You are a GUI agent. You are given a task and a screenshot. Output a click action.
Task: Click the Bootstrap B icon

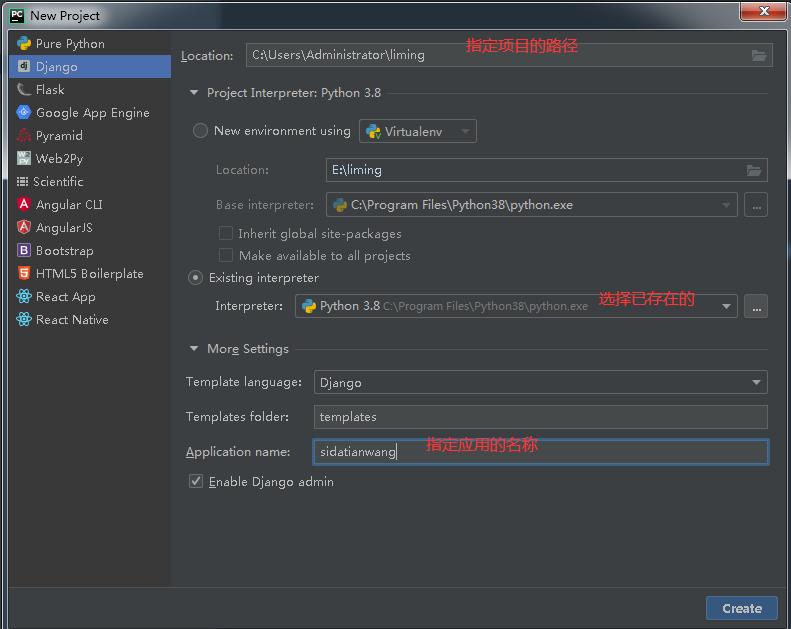point(24,250)
